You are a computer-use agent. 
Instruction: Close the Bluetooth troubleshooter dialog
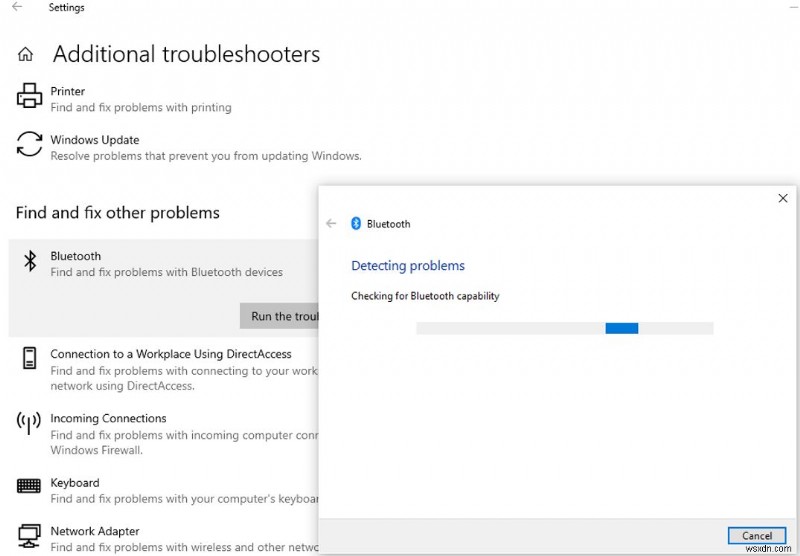783,198
